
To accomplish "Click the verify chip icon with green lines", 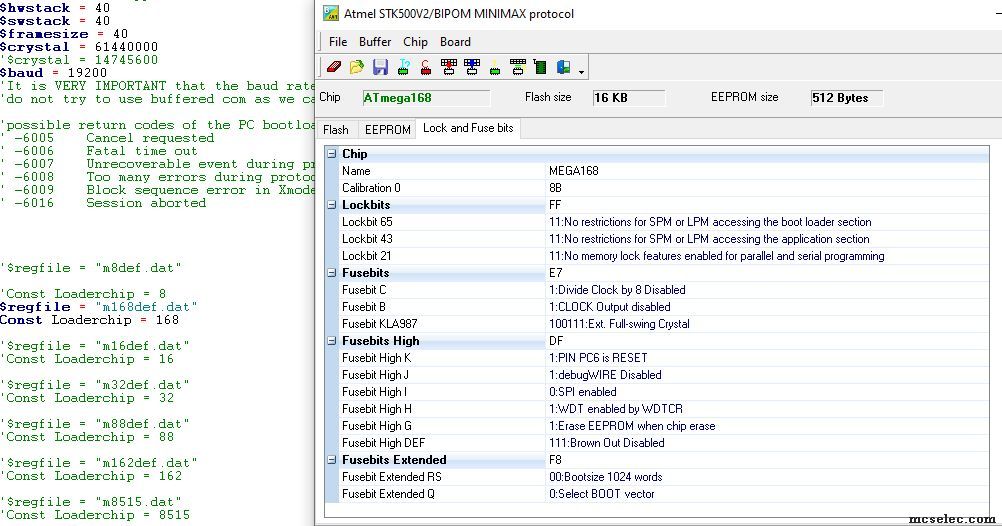I will tap(518, 66).
